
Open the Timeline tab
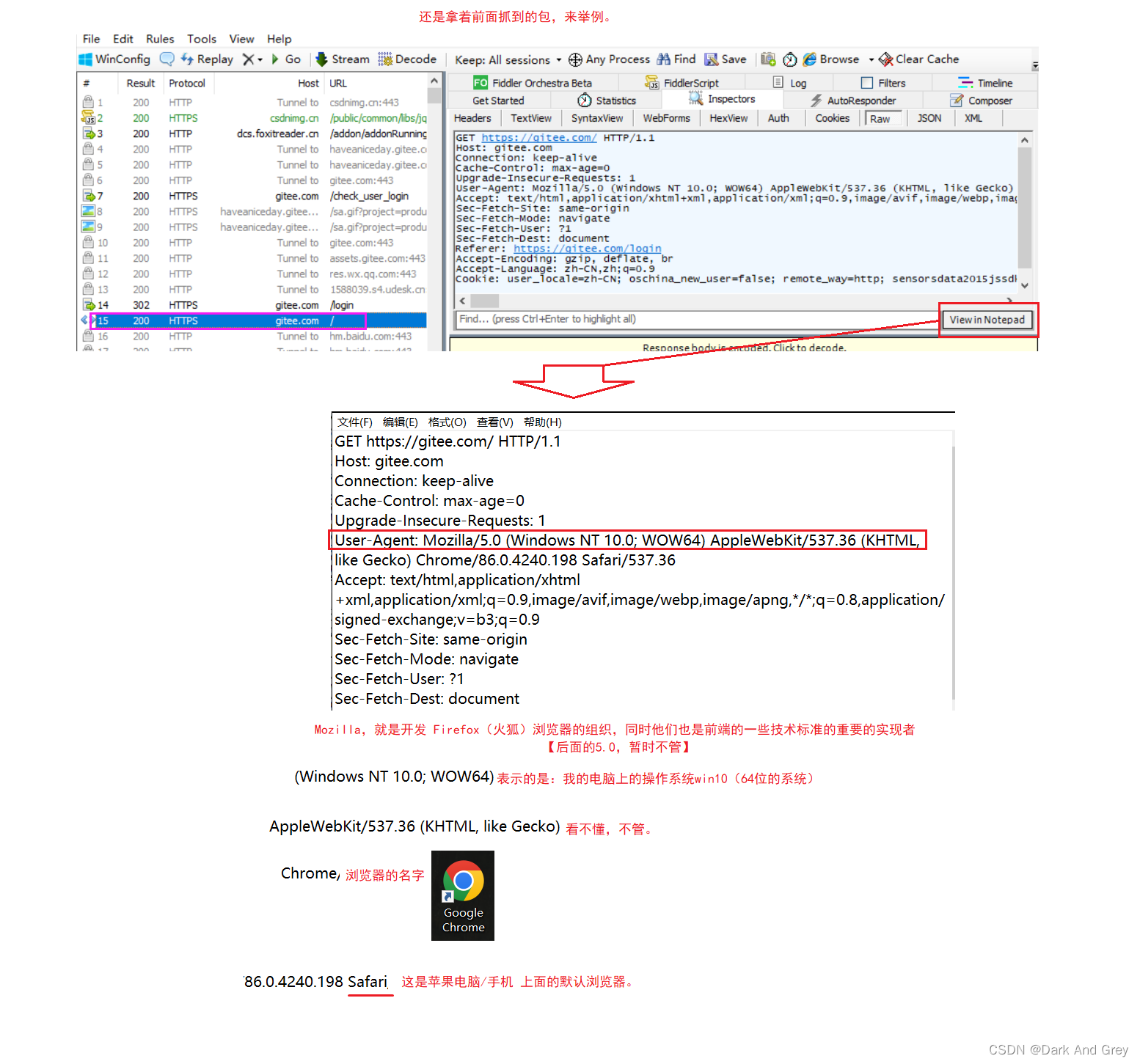985,83
